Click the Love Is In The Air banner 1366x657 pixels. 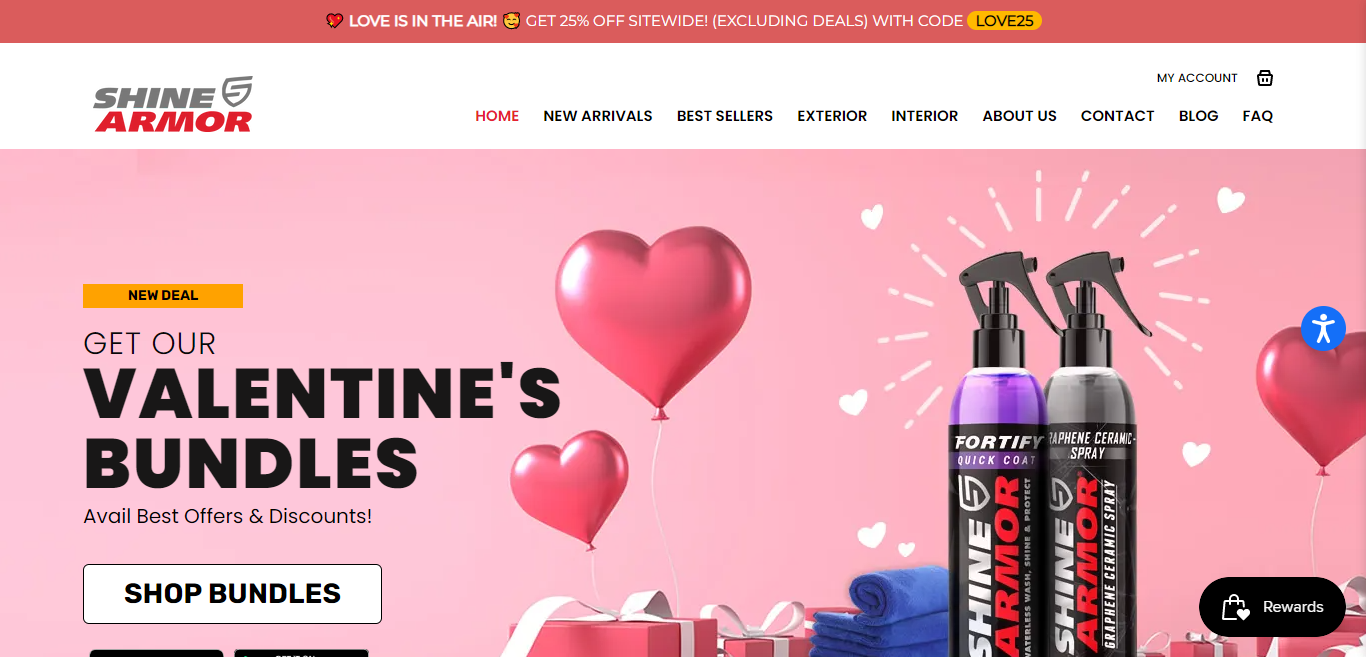tap(683, 21)
